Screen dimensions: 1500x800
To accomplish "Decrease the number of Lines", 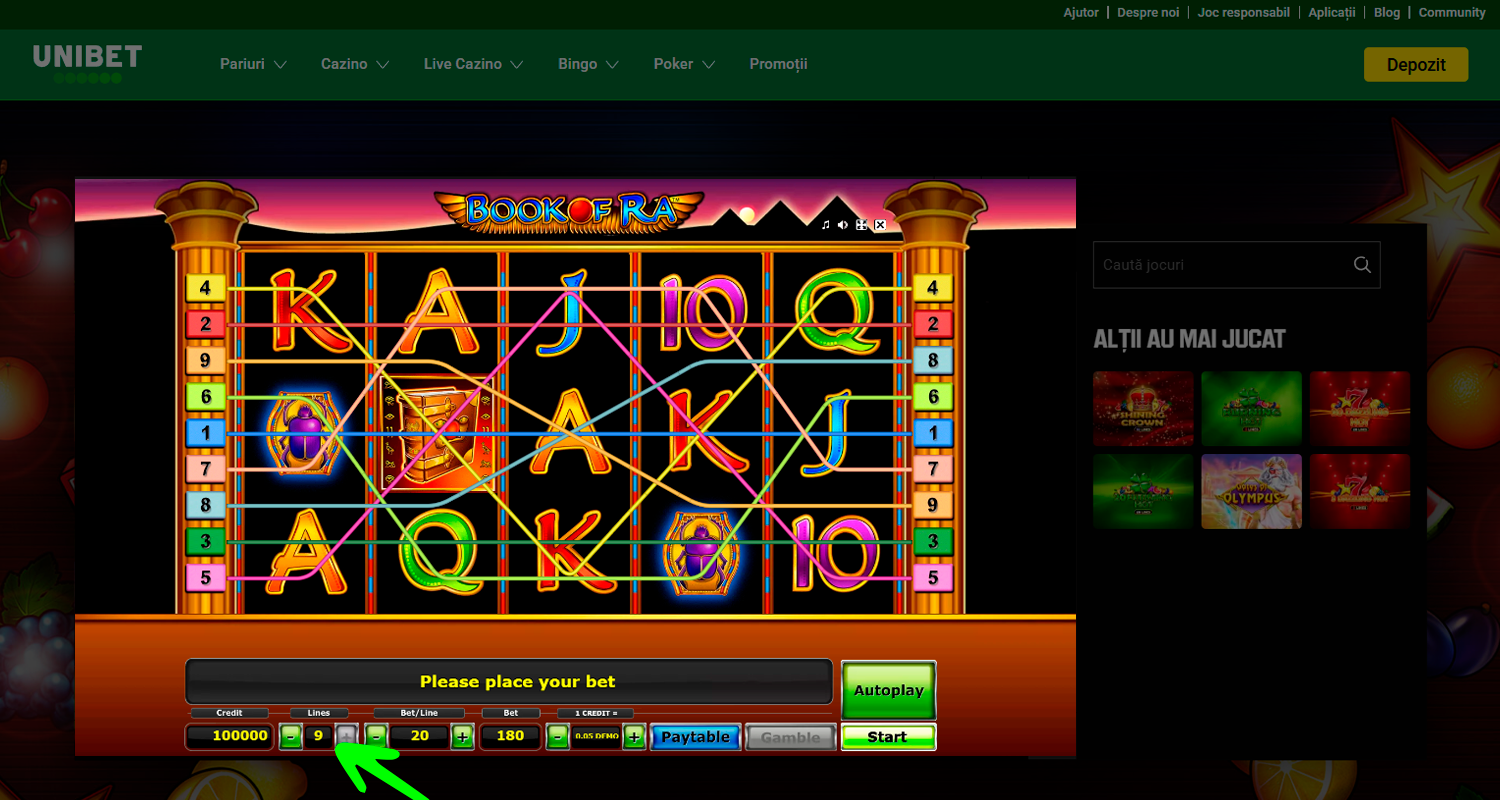I will coord(290,737).
